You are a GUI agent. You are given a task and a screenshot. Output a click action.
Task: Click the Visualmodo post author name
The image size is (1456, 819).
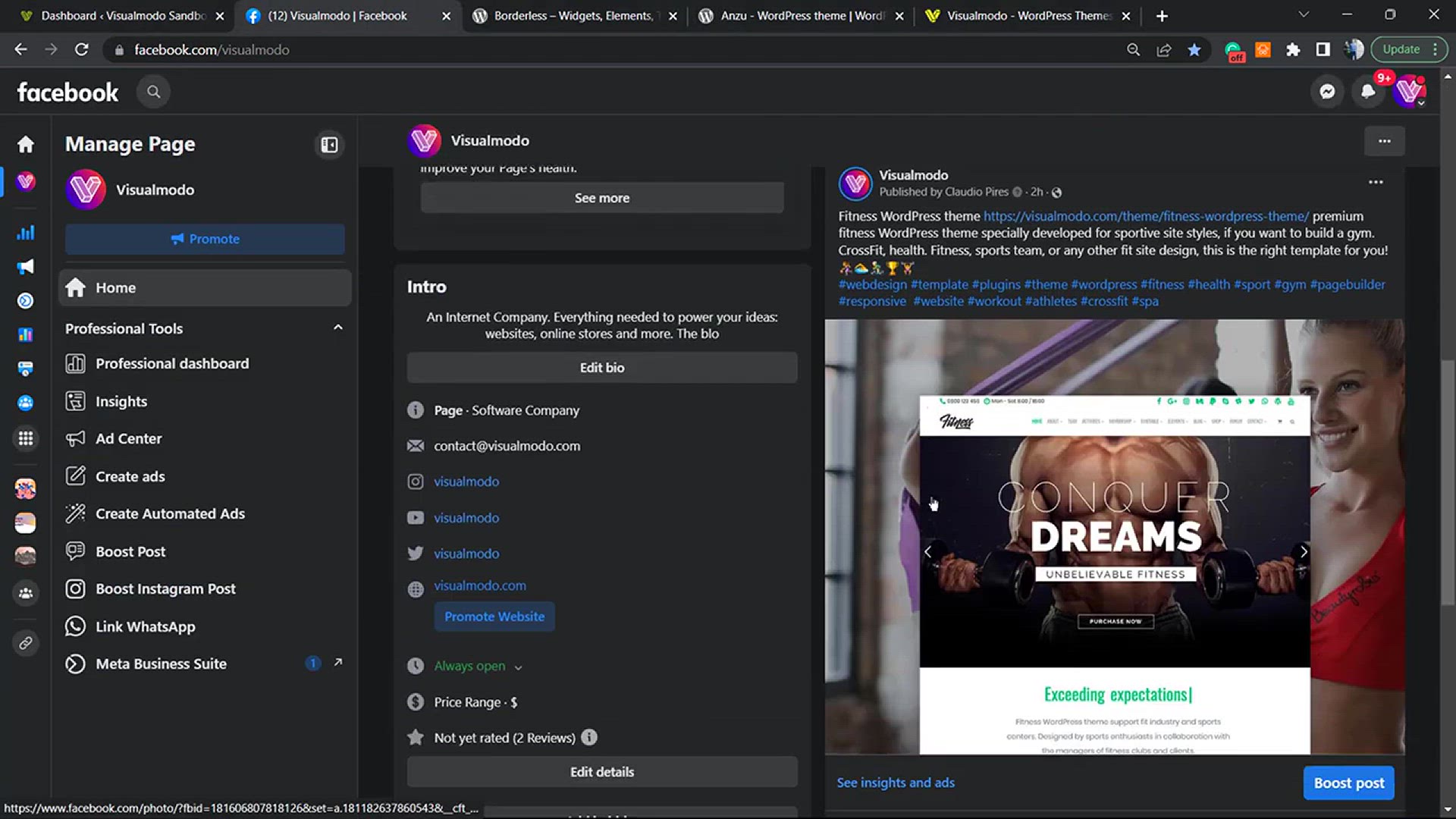tap(913, 175)
